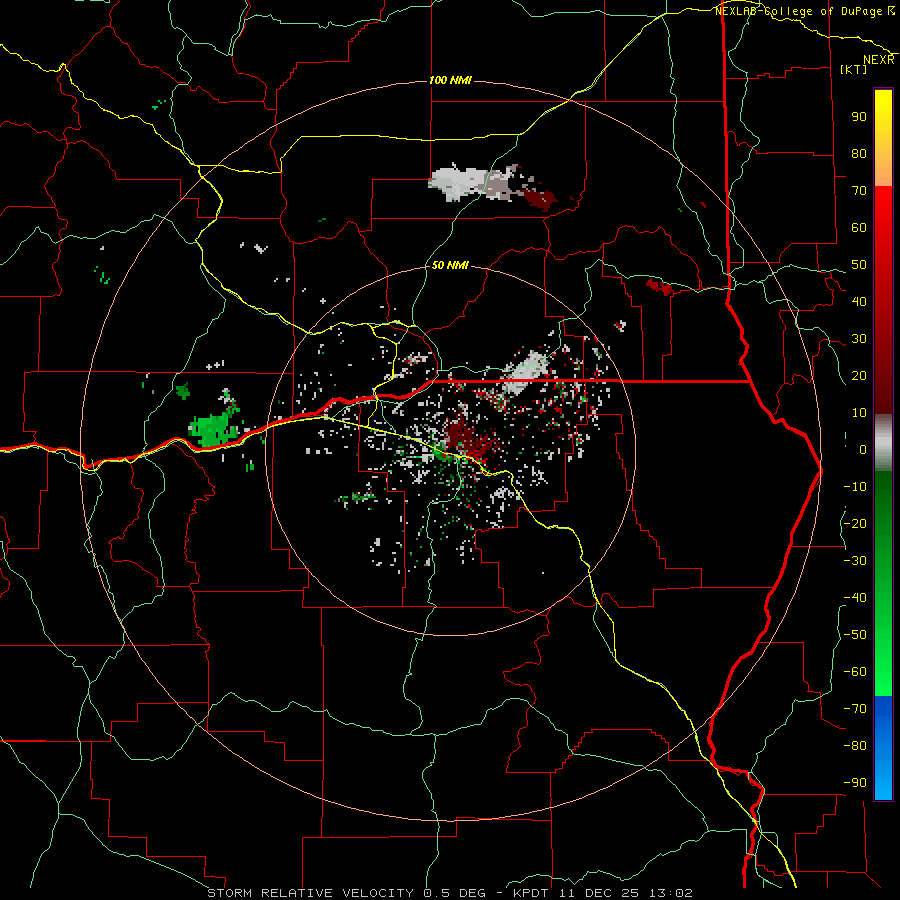Click the blue bottom segment of color bar
This screenshot has height=900, width=900.
(883, 748)
